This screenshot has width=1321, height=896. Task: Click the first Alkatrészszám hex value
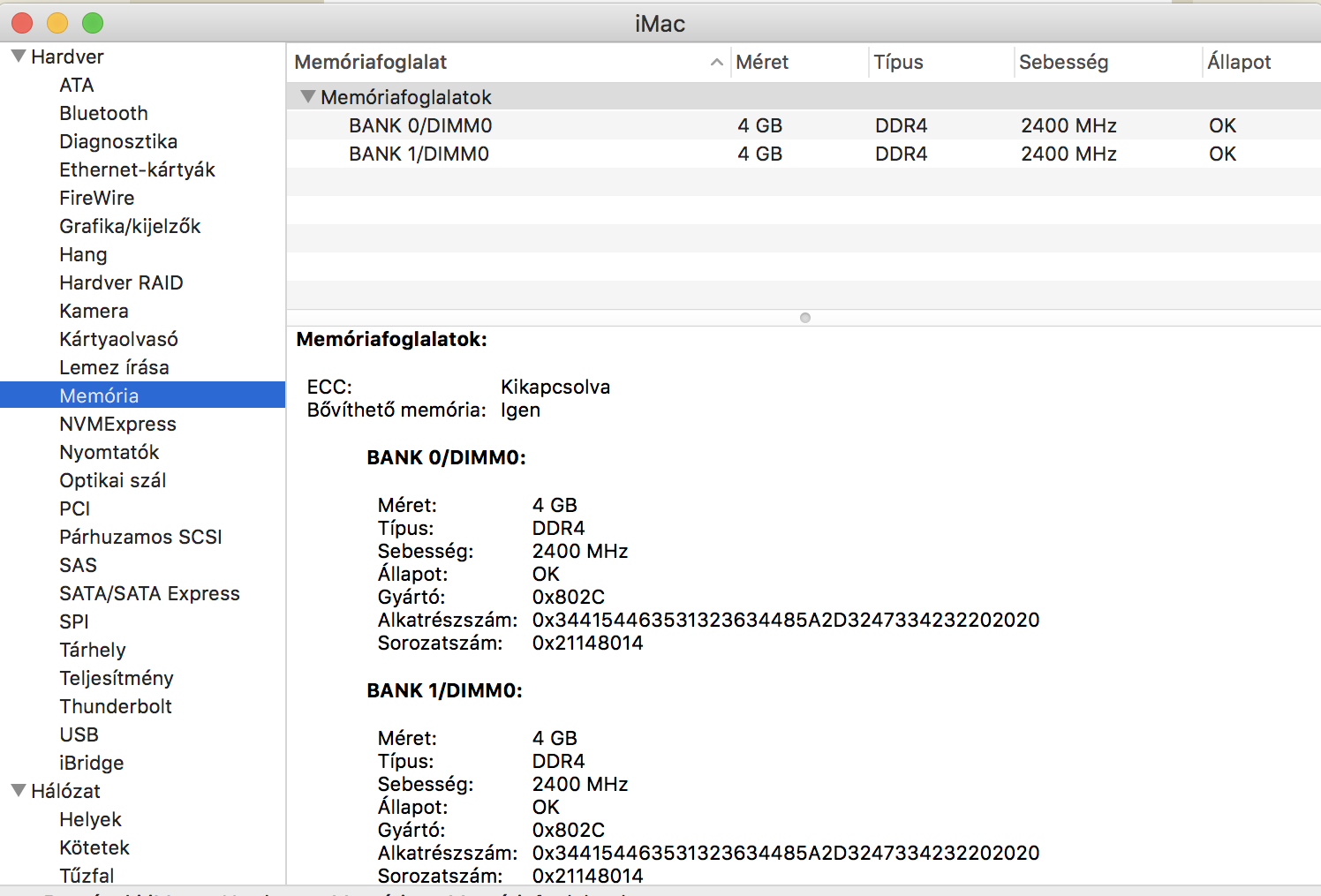(786, 620)
